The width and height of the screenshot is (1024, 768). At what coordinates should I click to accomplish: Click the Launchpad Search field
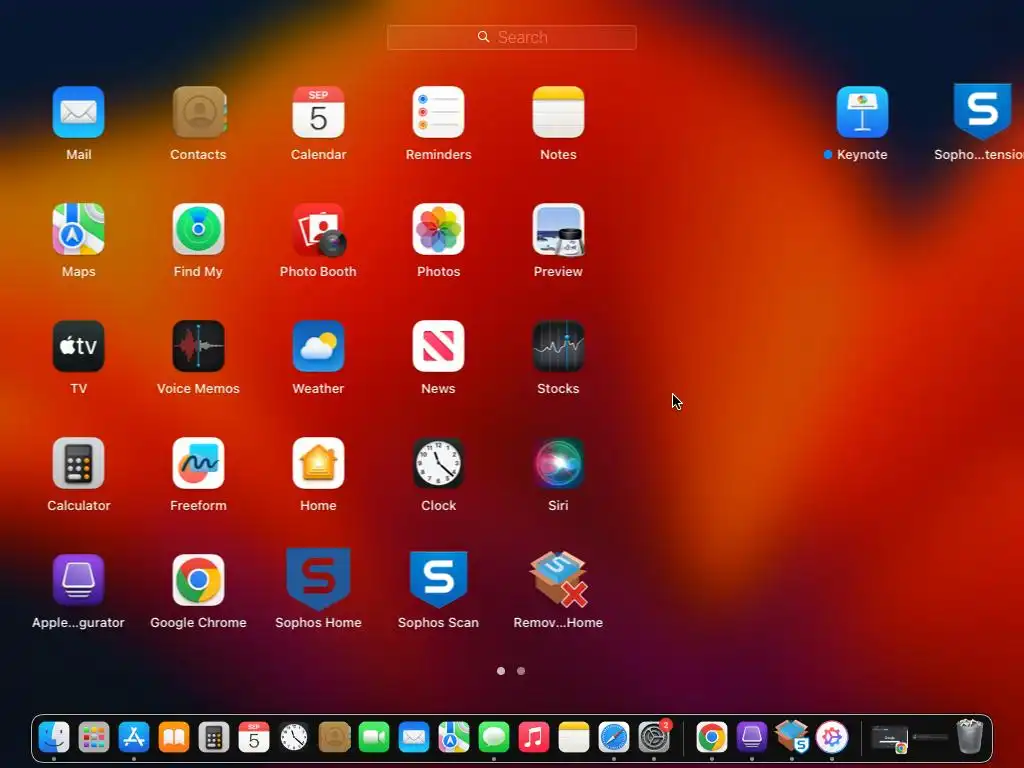(511, 37)
